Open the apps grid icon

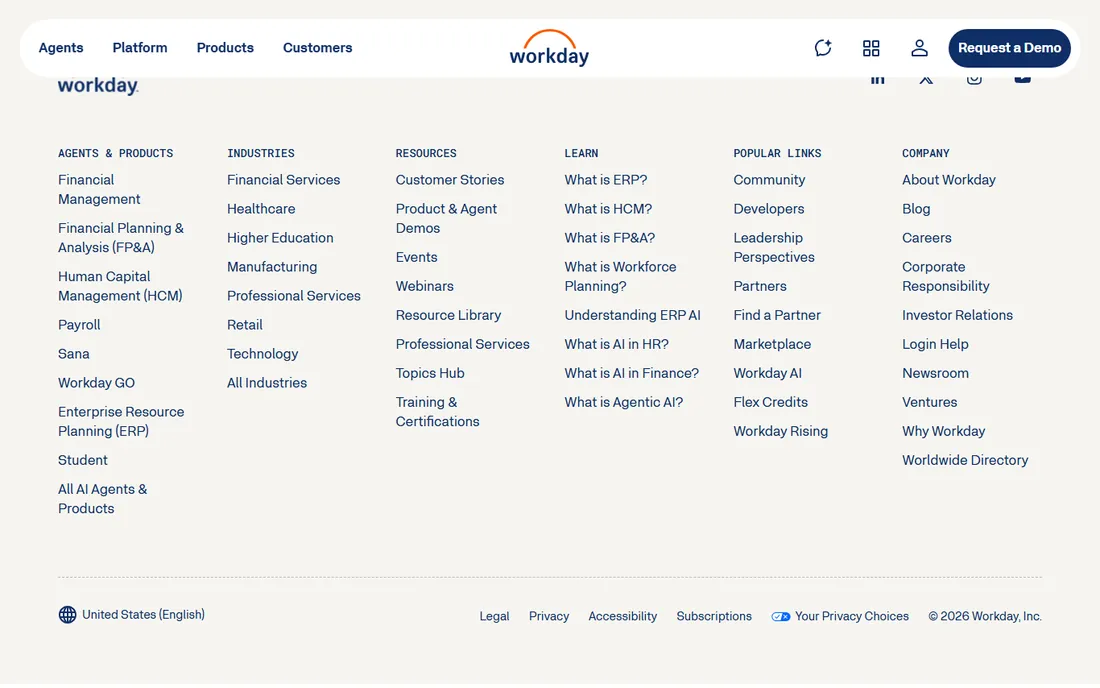tap(871, 48)
